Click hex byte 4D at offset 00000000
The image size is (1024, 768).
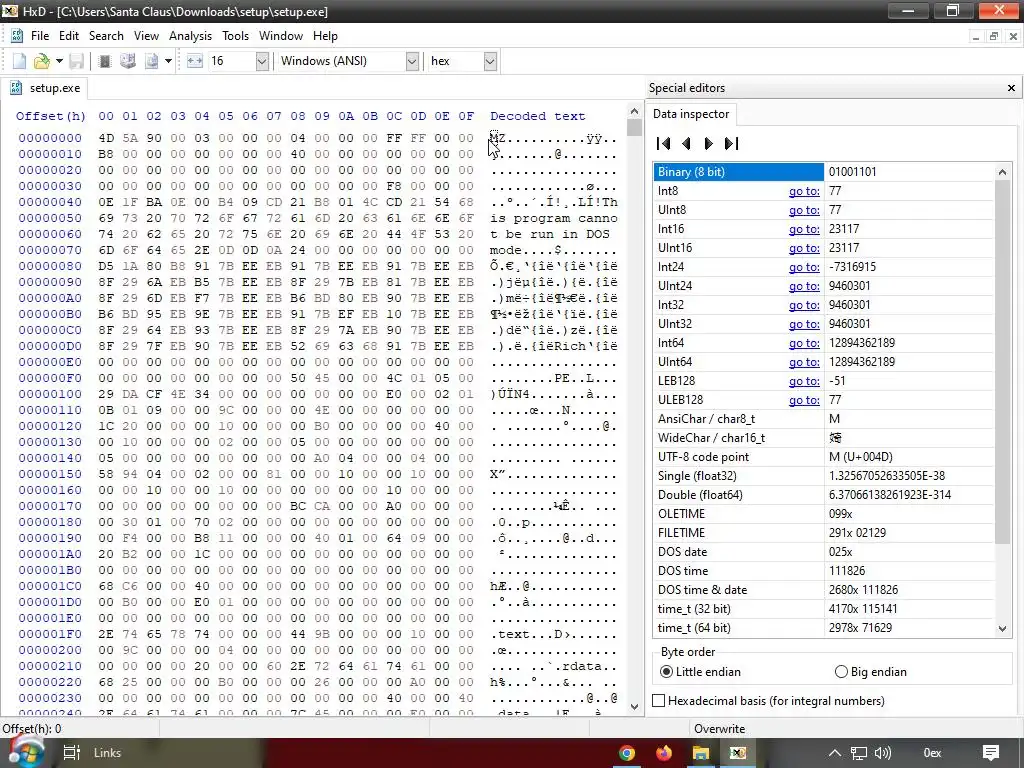(x=106, y=138)
